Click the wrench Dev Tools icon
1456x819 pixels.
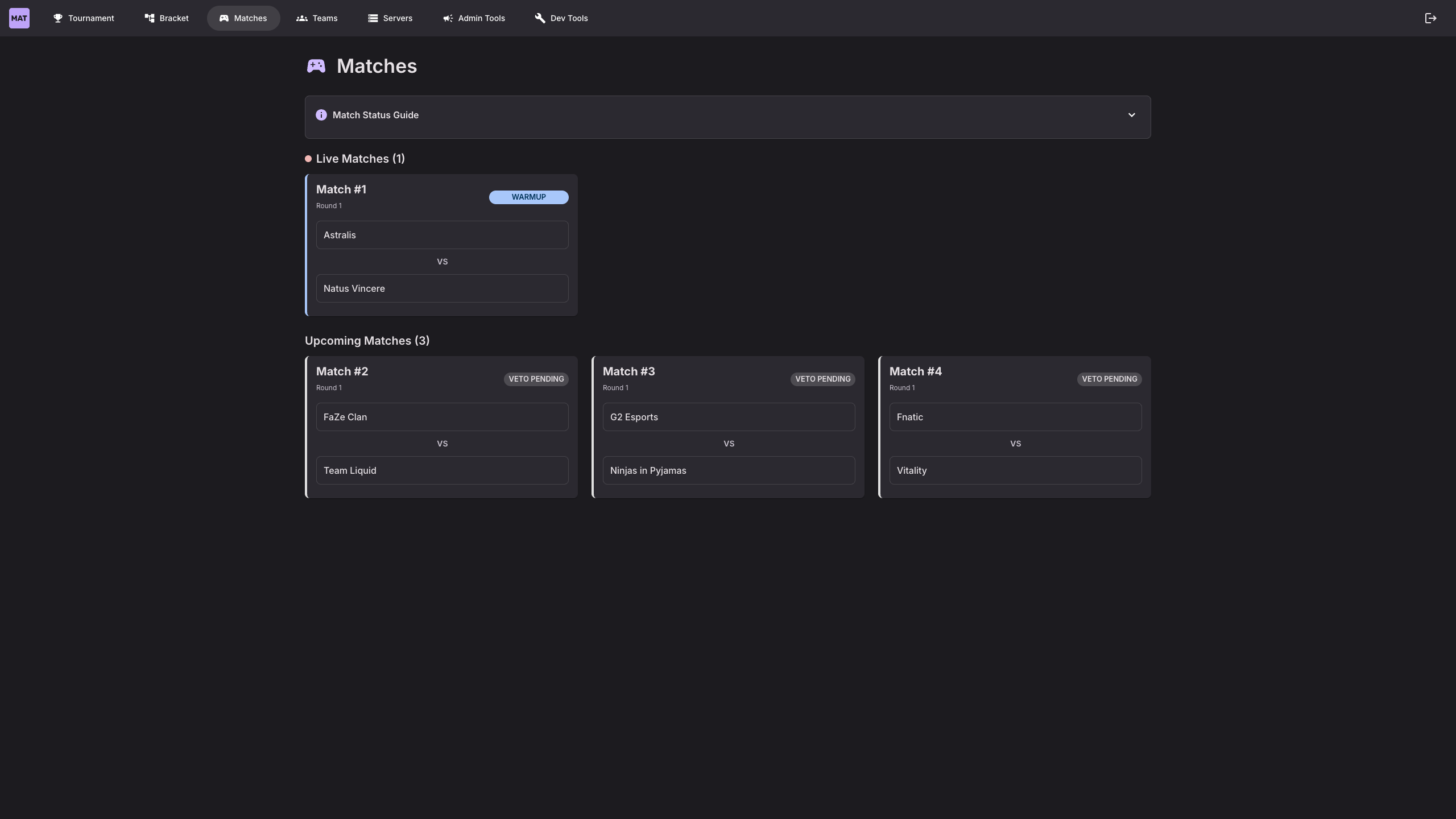pos(540,18)
